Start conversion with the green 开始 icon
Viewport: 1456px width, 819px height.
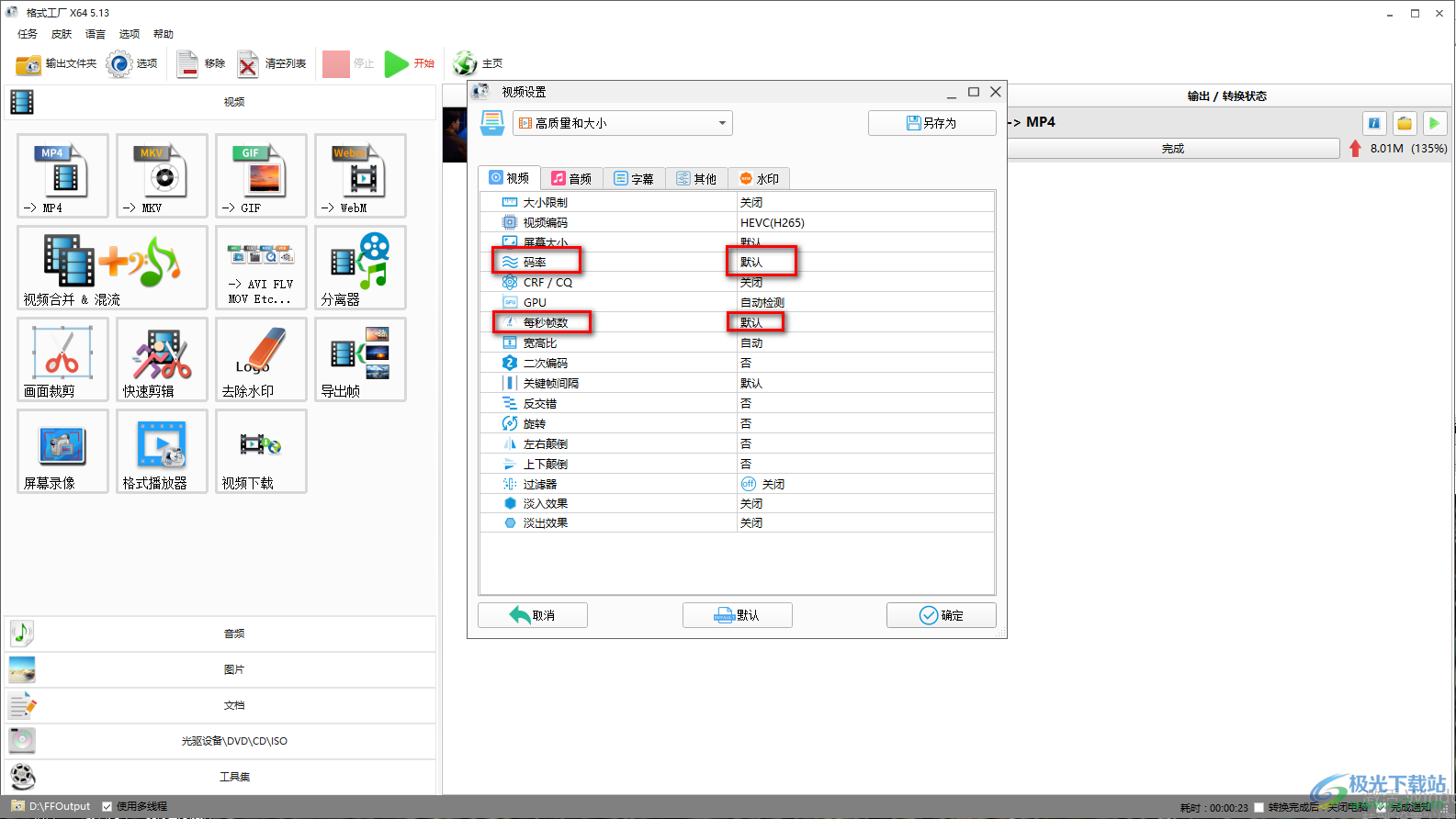(396, 64)
